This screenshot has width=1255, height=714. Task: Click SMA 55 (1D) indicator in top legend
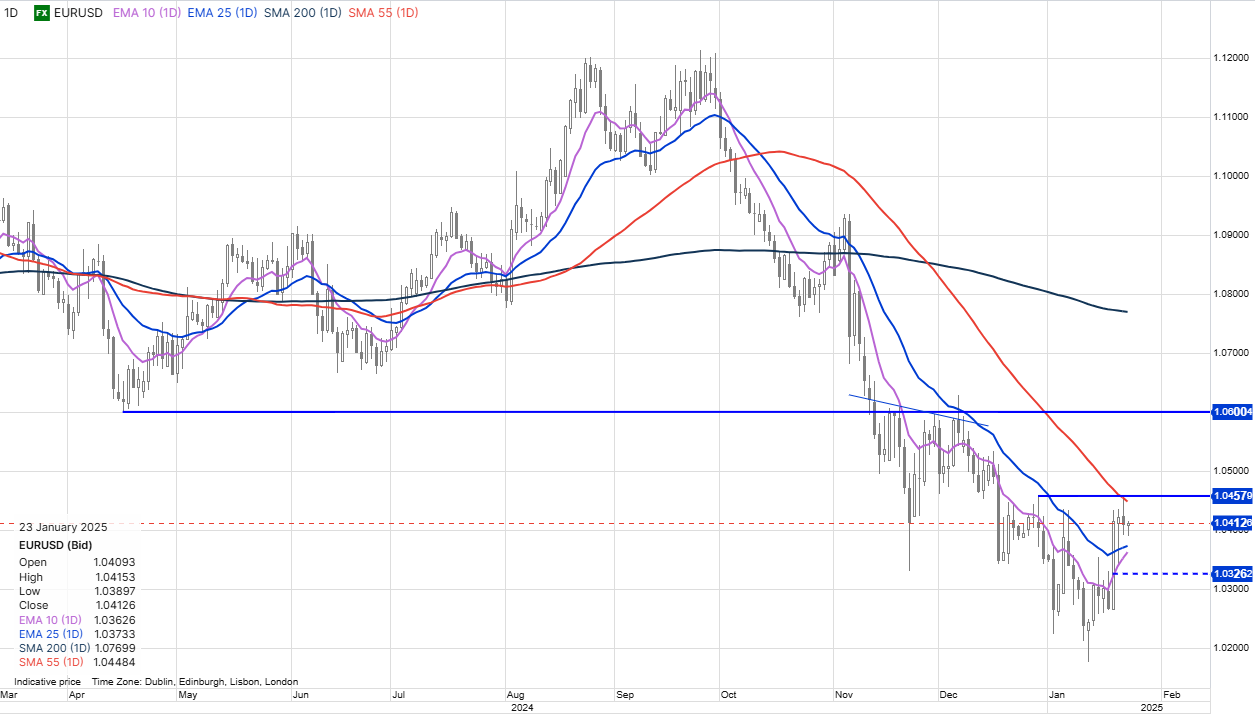(386, 13)
